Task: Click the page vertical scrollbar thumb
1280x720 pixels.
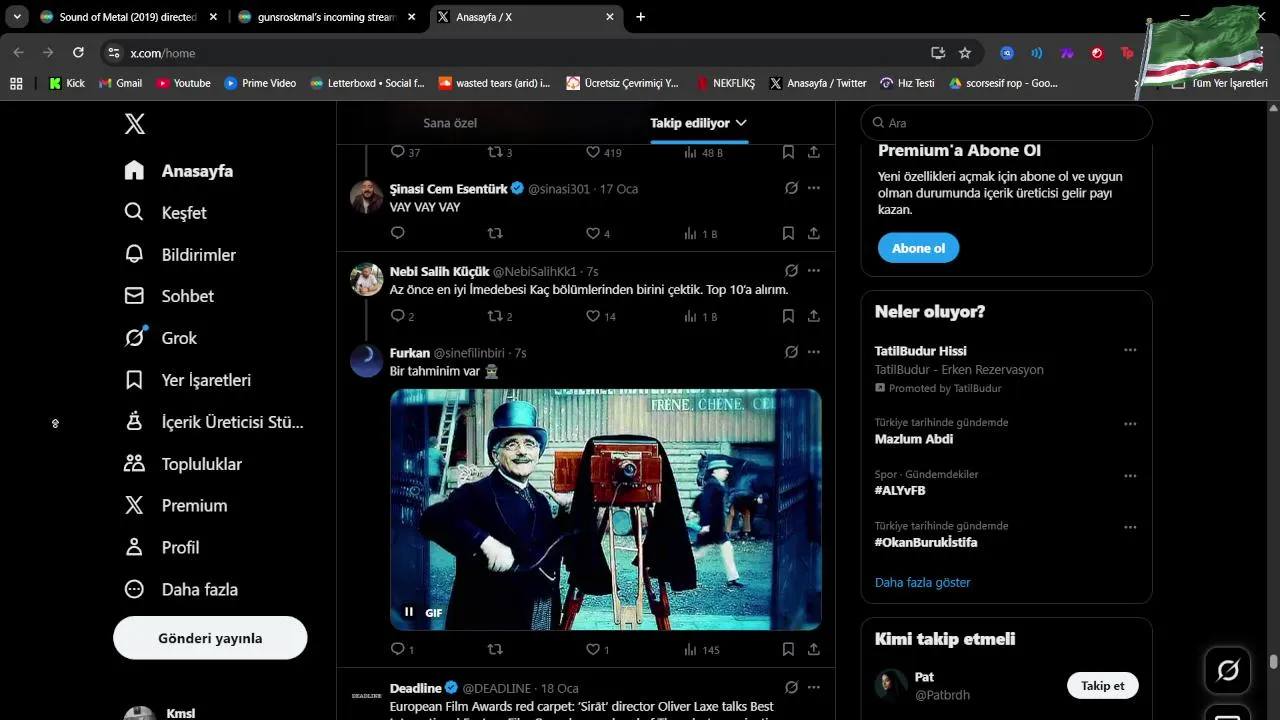Action: [x=1274, y=662]
